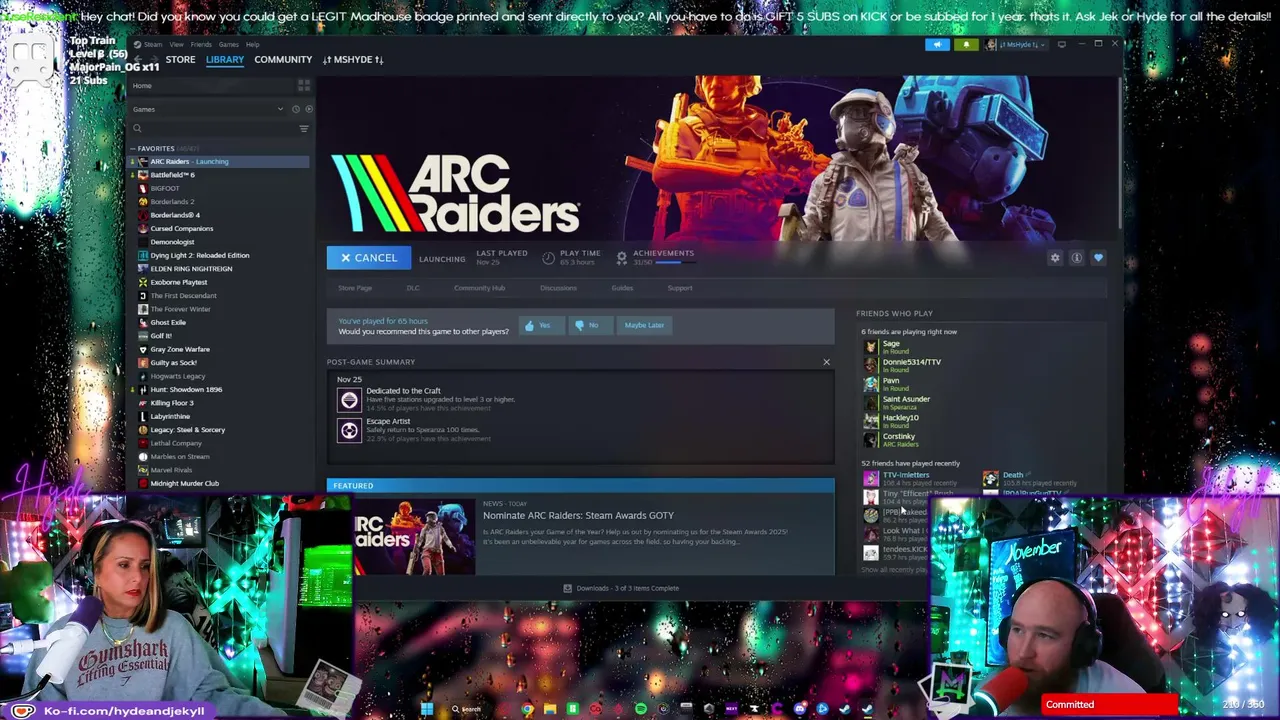The height and width of the screenshot is (720, 1280).
Task: Recommend game with Yes thumbs-up
Action: click(x=540, y=325)
